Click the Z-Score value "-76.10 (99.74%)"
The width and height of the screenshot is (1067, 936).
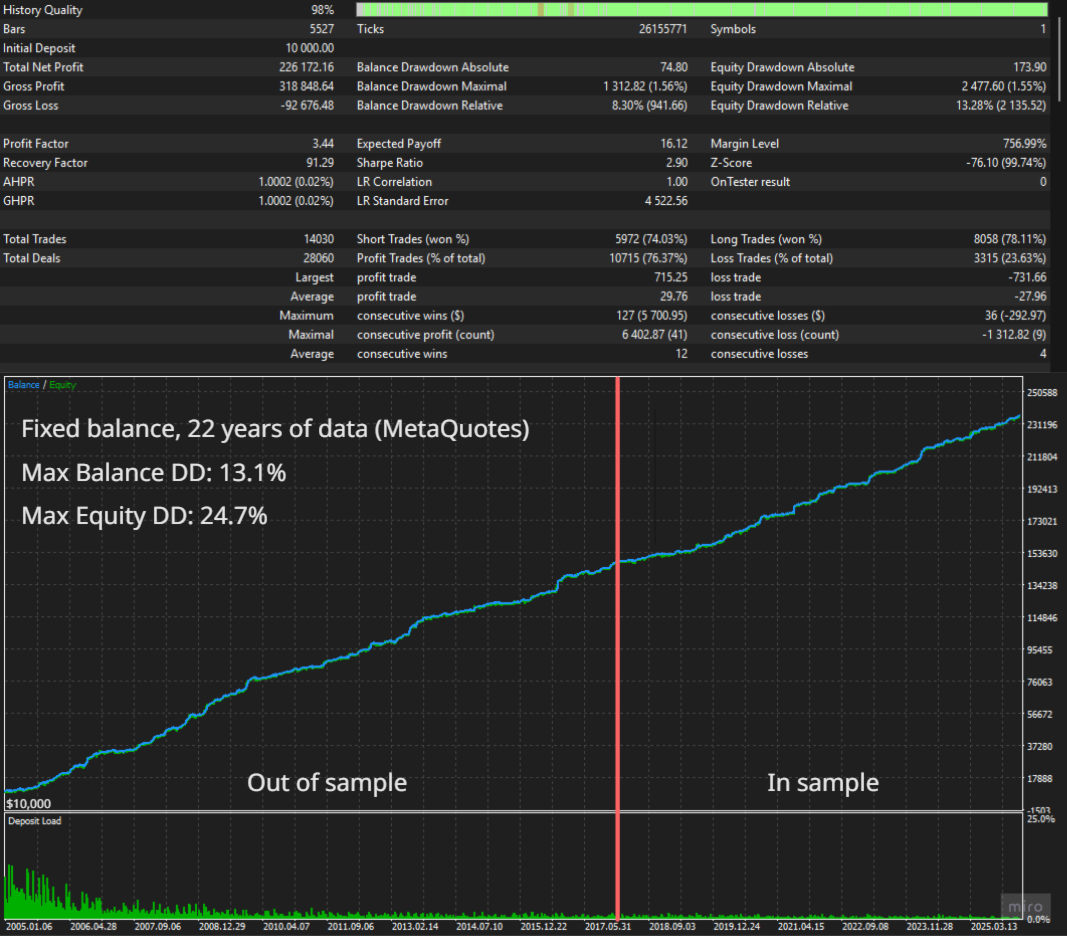tap(1006, 163)
